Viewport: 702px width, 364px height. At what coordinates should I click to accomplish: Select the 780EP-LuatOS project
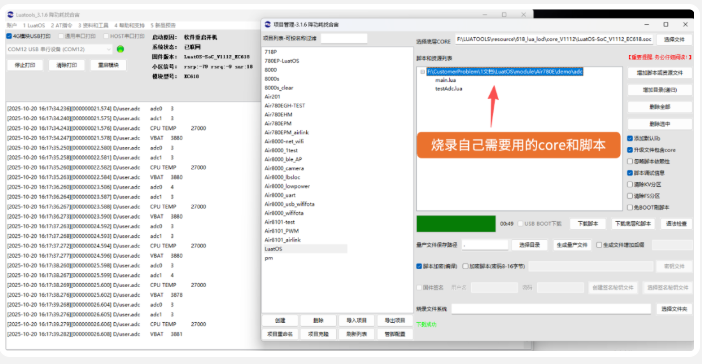[282, 61]
